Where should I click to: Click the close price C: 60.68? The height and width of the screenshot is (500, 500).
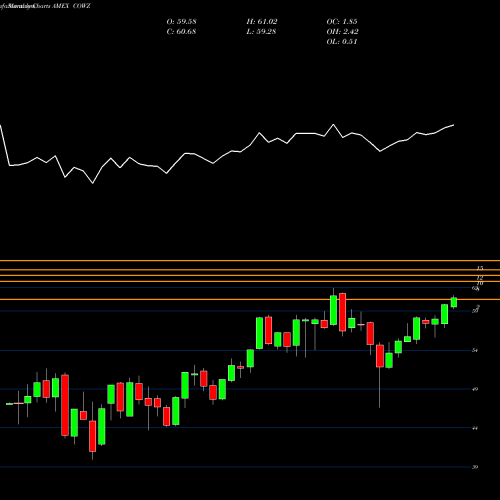181,32
